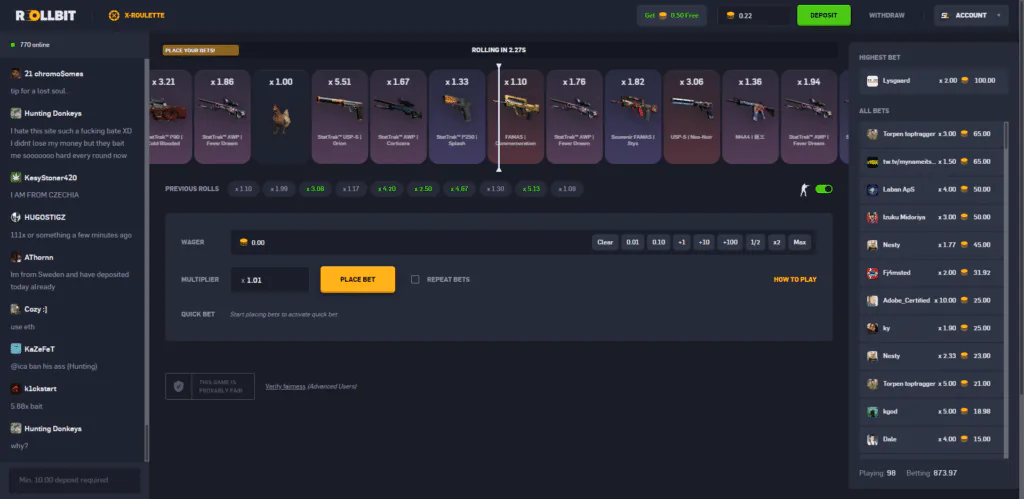Click previous roll x2.50
Screen dimensions: 1024x499
[423, 189]
